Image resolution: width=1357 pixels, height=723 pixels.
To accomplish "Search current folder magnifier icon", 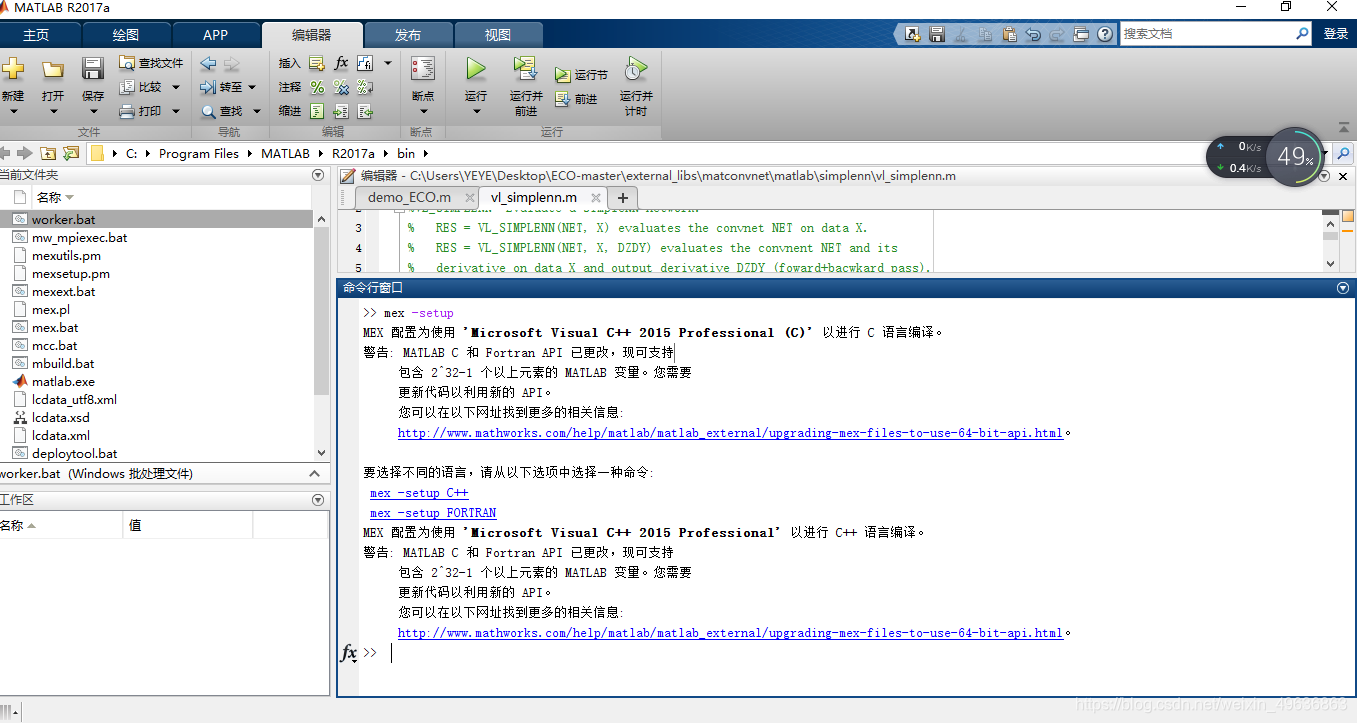I will 1344,153.
